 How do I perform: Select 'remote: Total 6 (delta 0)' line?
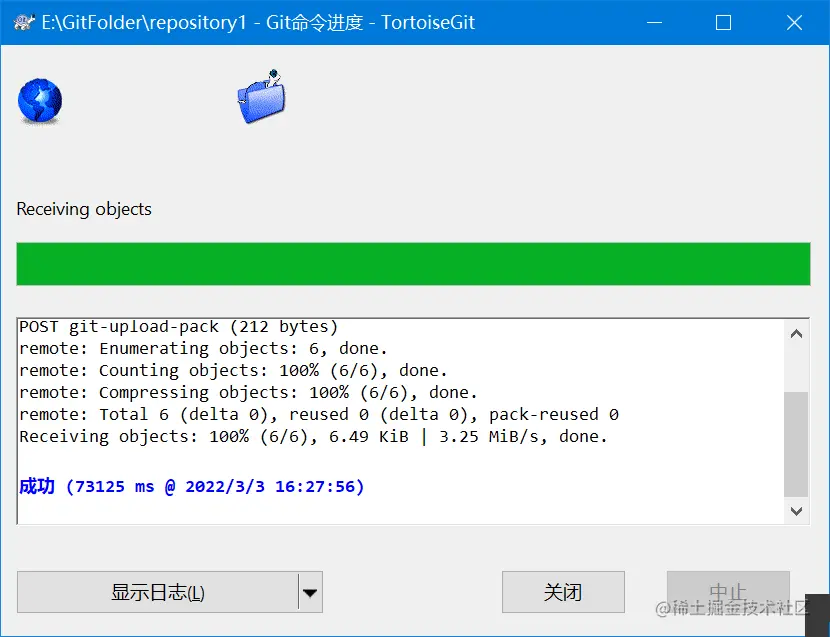pos(319,415)
